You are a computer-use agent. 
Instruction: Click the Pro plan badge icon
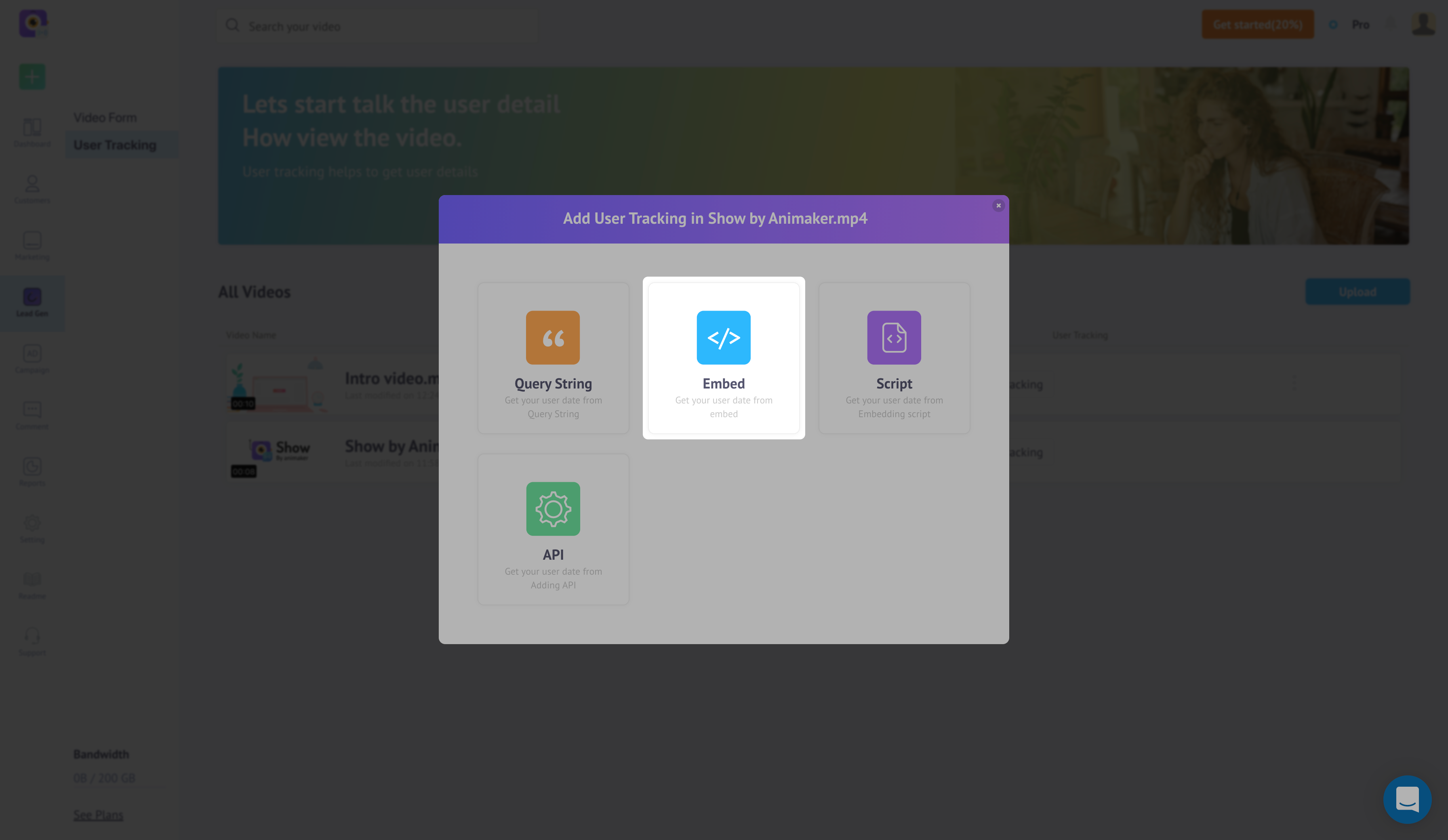pos(1333,25)
